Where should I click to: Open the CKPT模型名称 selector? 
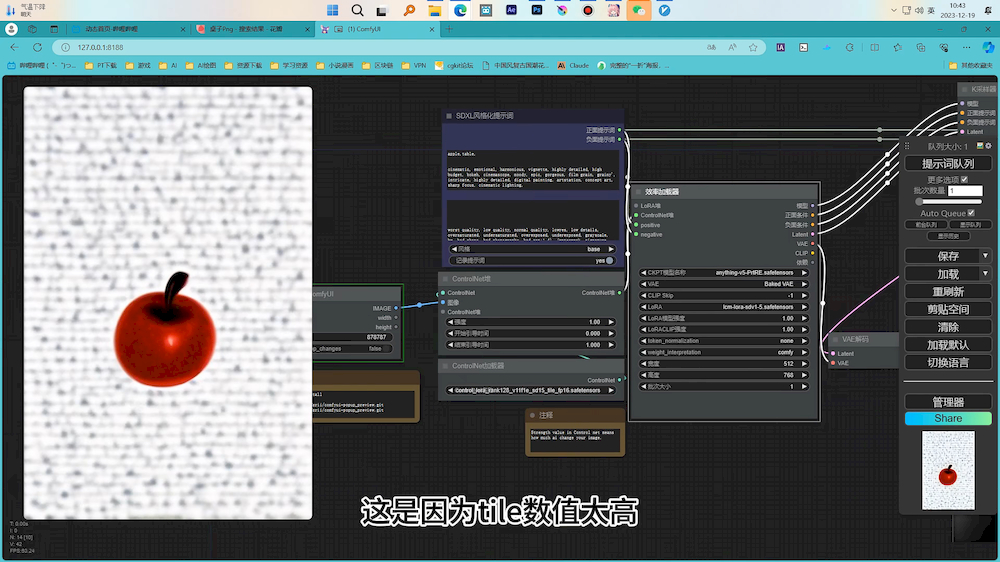pyautogui.click(x=727, y=272)
